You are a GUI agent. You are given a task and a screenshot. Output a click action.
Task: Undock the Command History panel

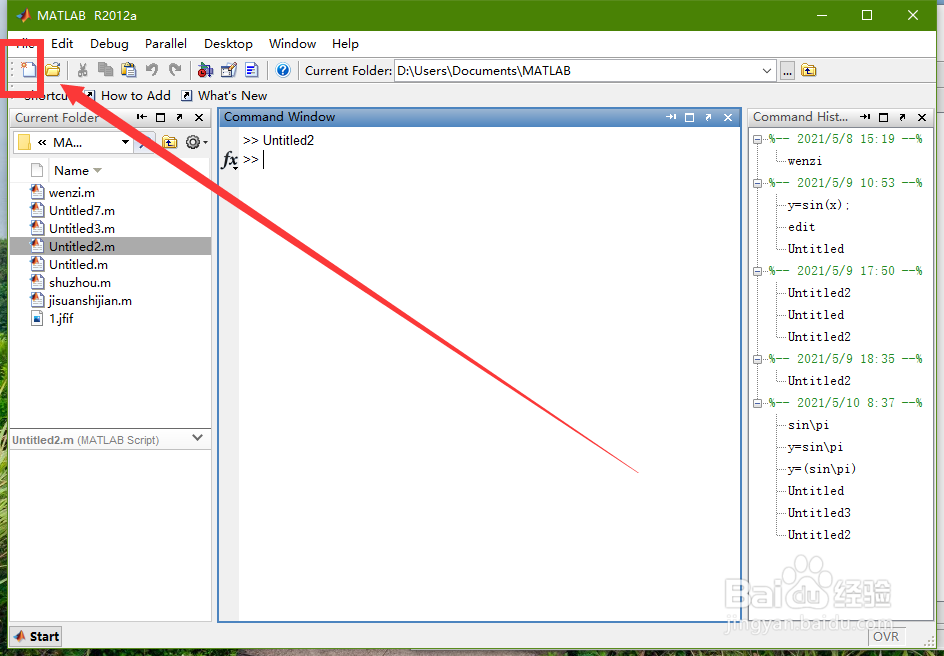point(902,117)
